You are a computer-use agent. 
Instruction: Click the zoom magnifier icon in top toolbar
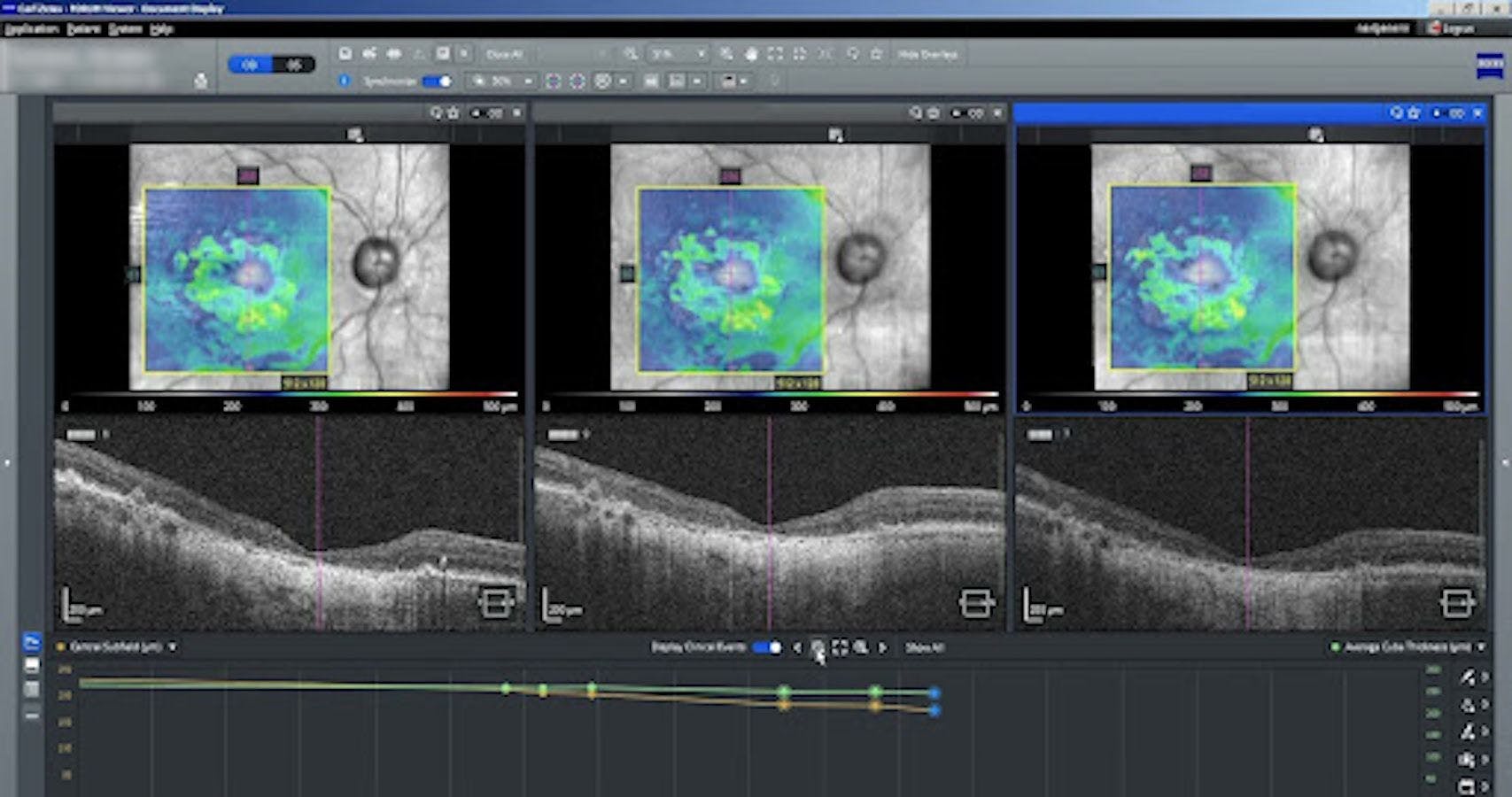tap(631, 54)
